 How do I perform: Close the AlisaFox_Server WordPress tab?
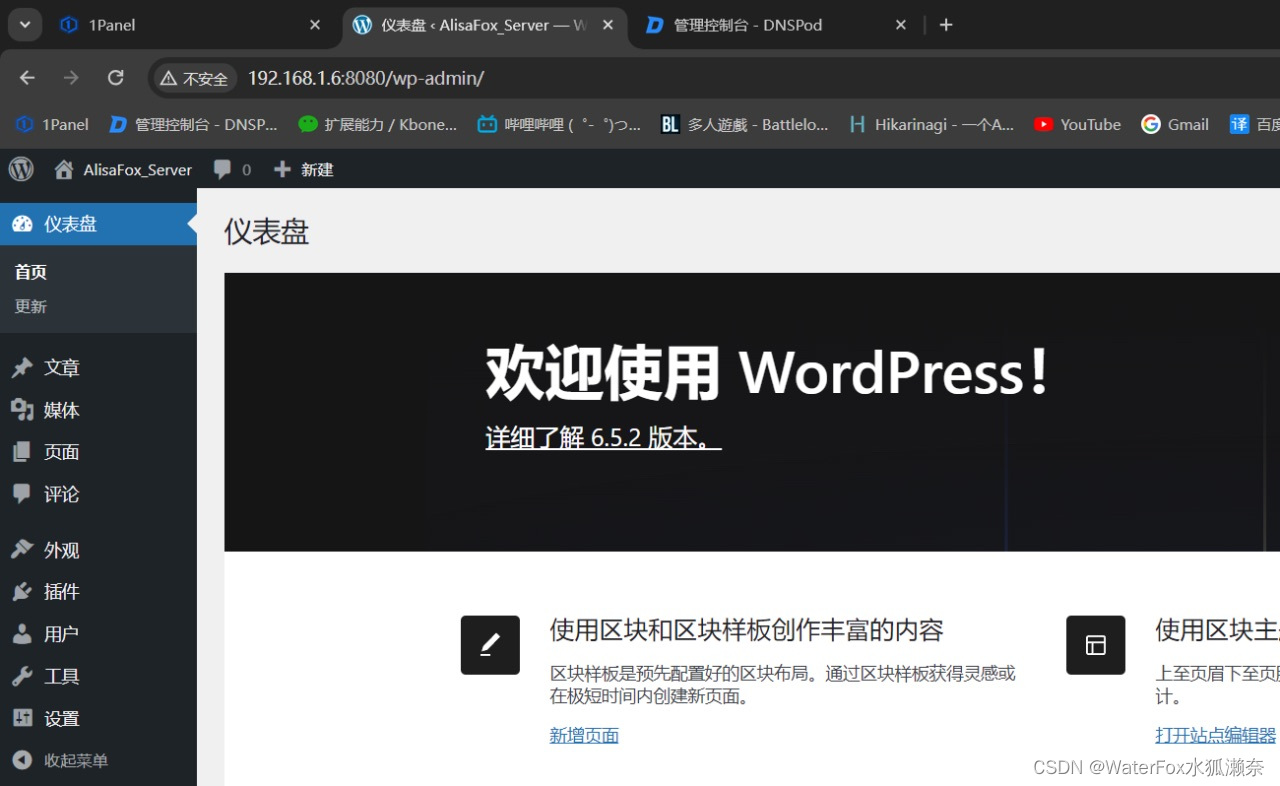[606, 25]
